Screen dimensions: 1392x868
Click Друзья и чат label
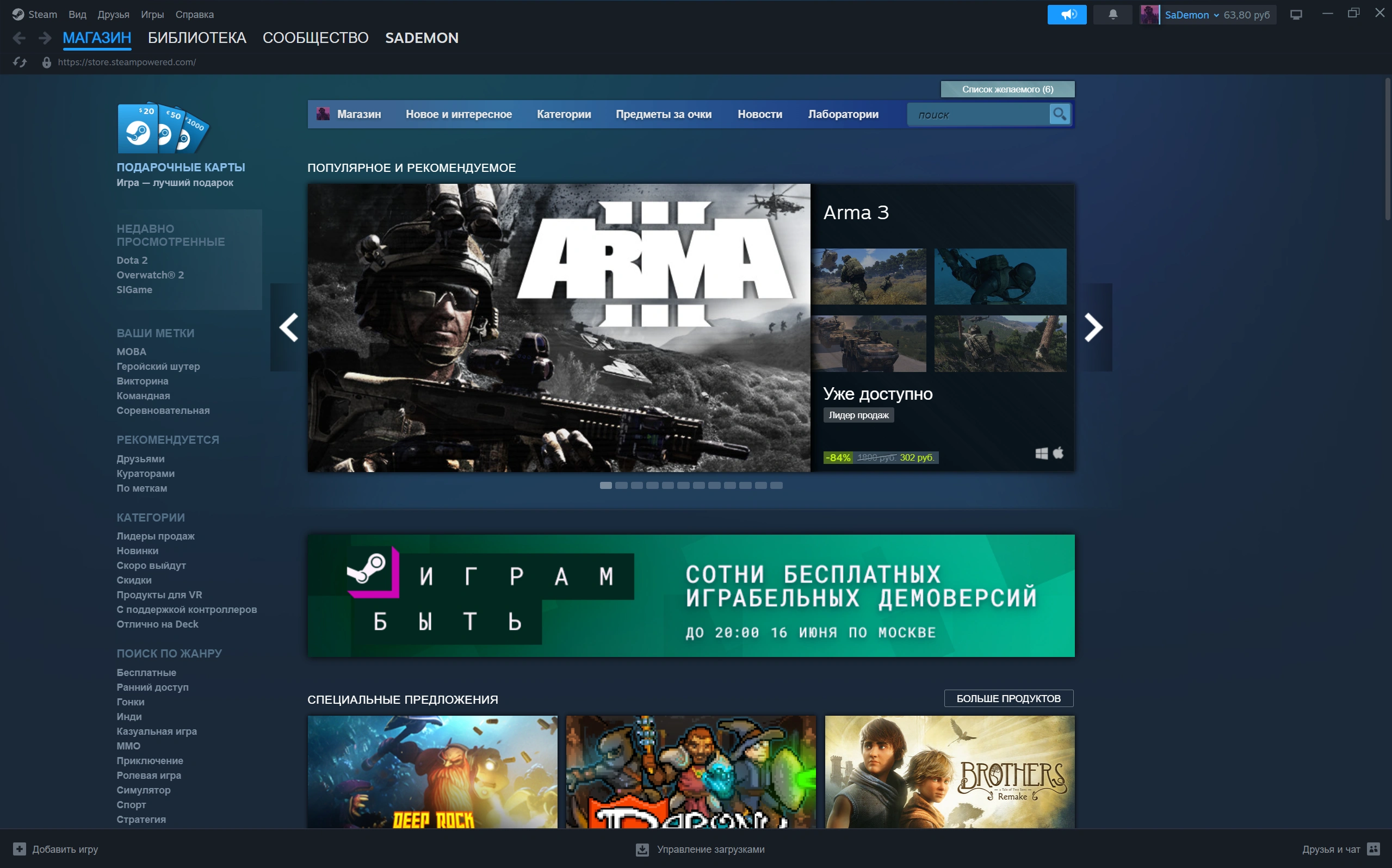[x=1331, y=849]
